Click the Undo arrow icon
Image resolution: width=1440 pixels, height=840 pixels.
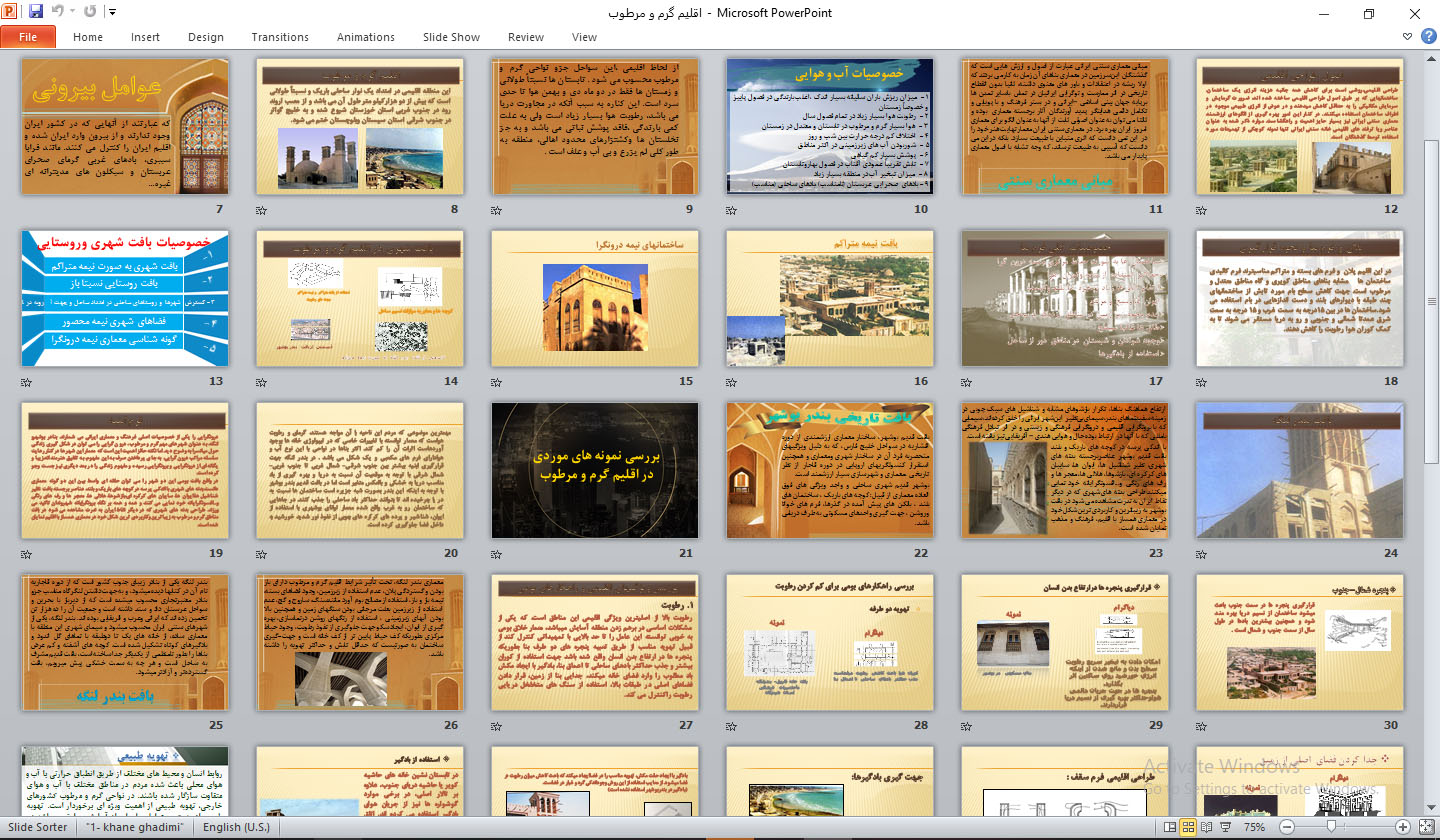coord(58,13)
